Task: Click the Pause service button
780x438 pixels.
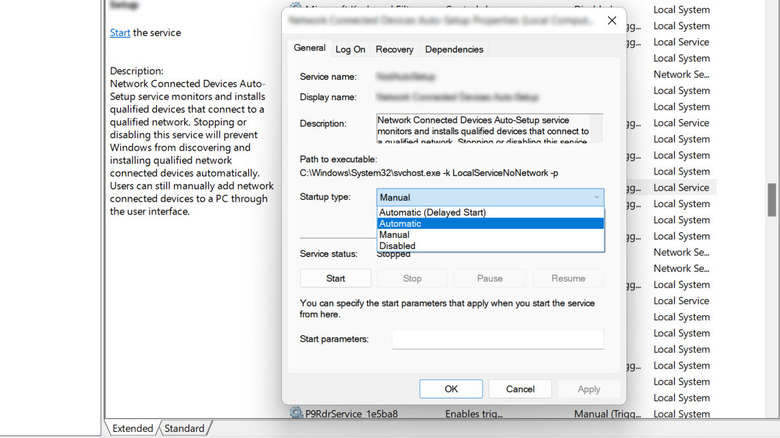Action: [489, 278]
